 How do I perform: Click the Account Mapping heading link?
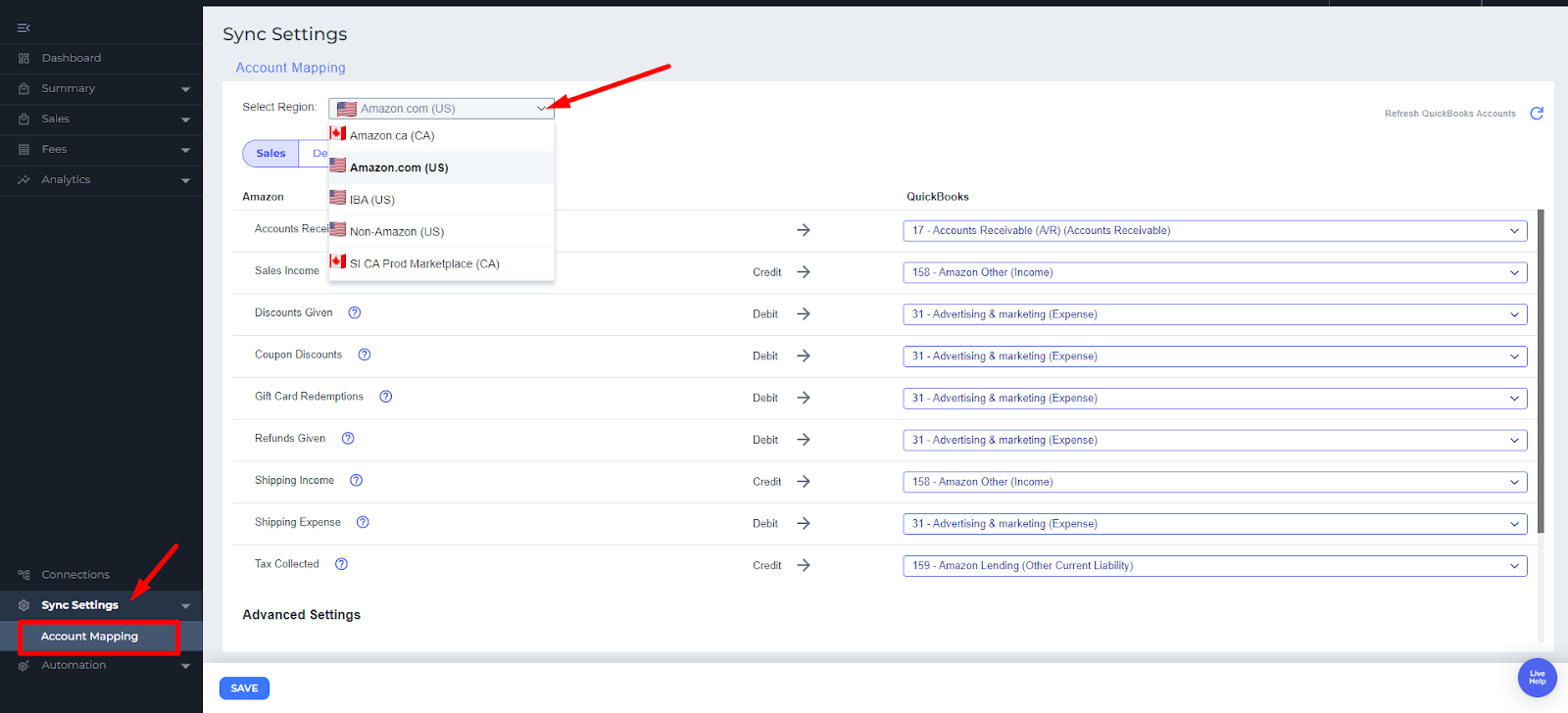(290, 68)
